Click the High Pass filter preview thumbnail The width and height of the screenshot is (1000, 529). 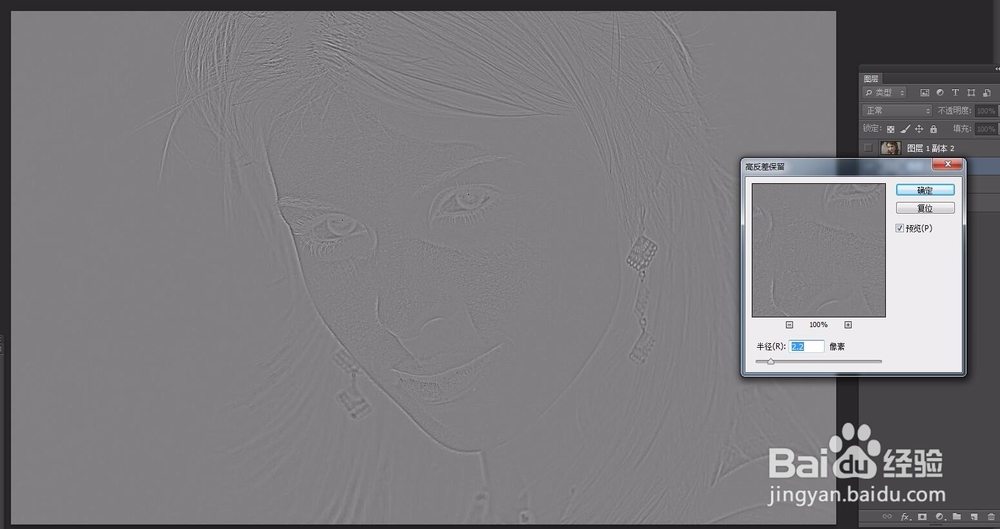pyautogui.click(x=818, y=250)
